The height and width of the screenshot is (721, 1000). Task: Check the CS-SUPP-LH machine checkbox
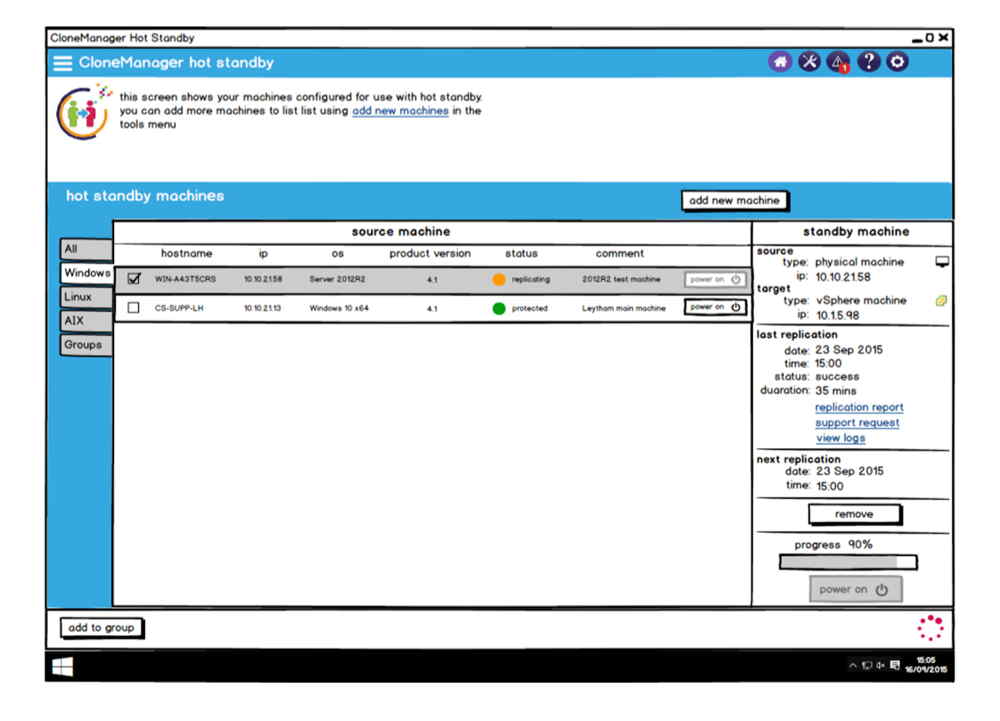(134, 308)
